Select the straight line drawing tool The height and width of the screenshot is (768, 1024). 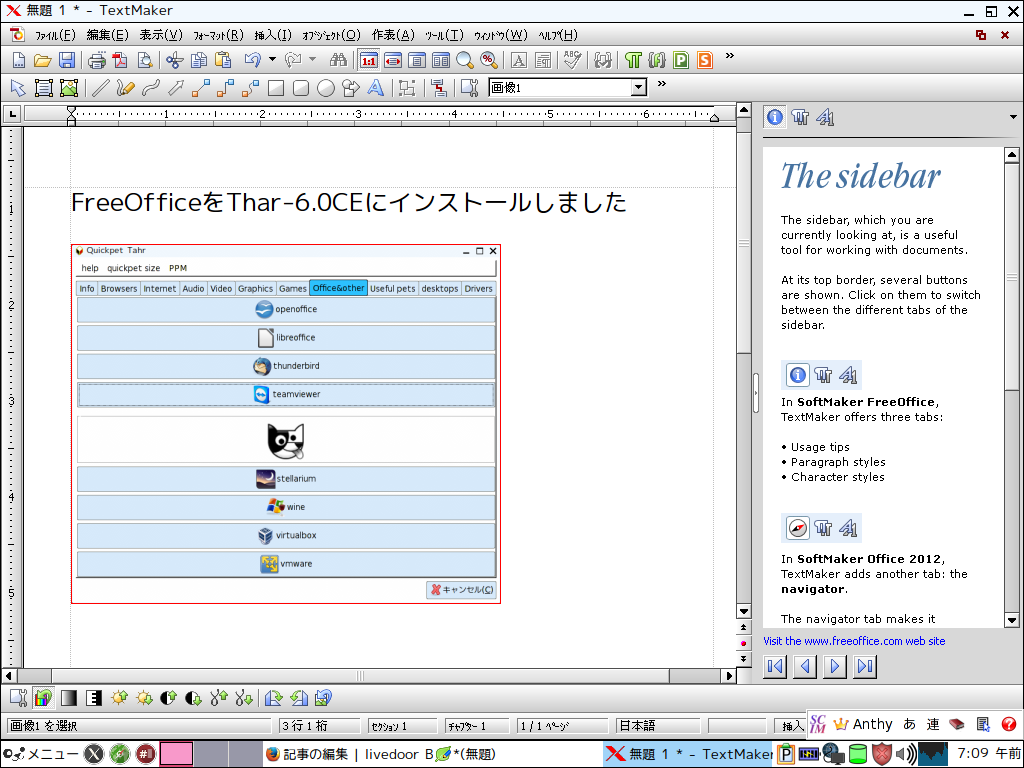click(100, 88)
